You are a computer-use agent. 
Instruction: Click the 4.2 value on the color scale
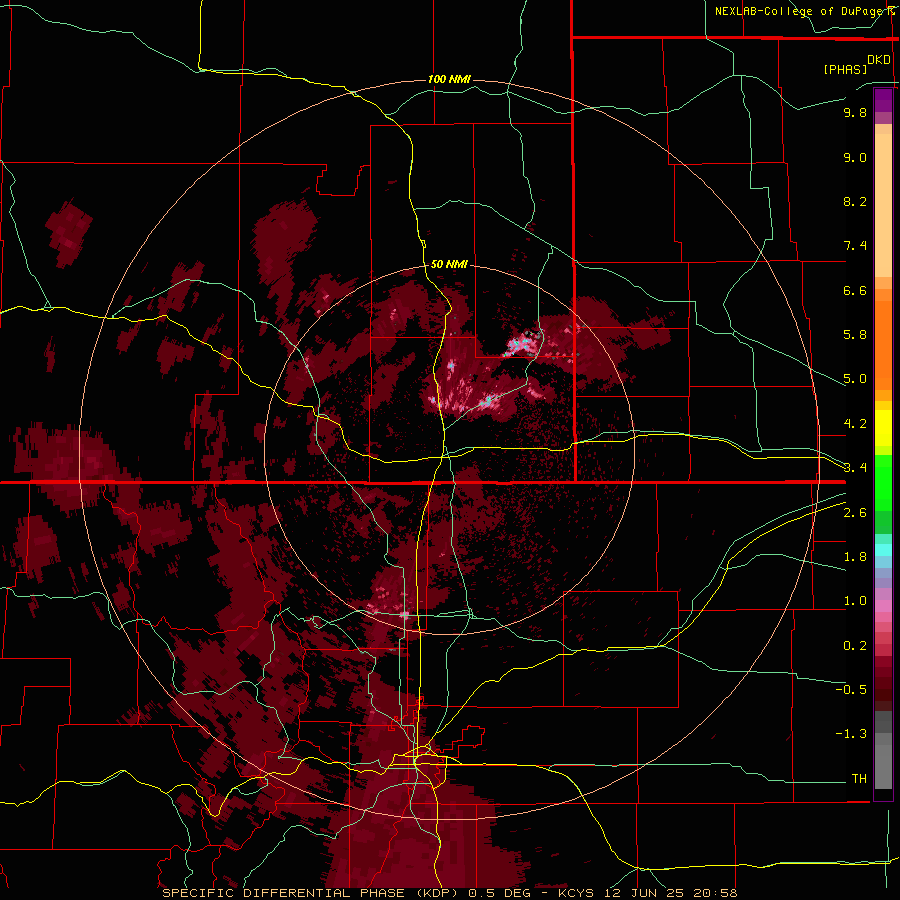pos(855,424)
